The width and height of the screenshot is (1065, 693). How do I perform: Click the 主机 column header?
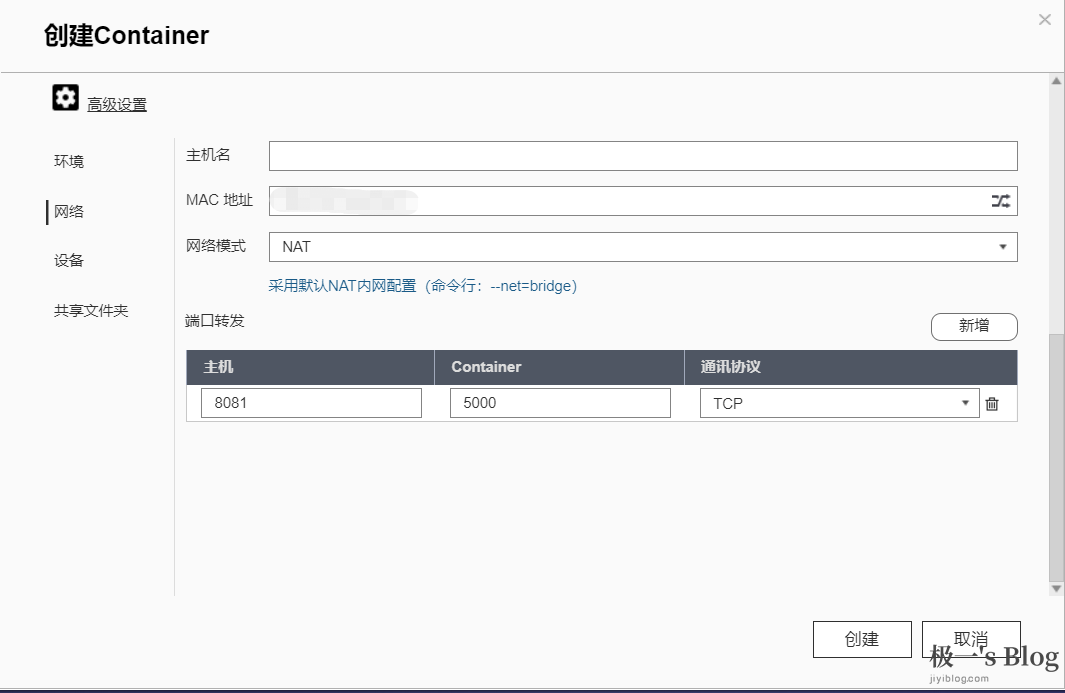click(310, 367)
